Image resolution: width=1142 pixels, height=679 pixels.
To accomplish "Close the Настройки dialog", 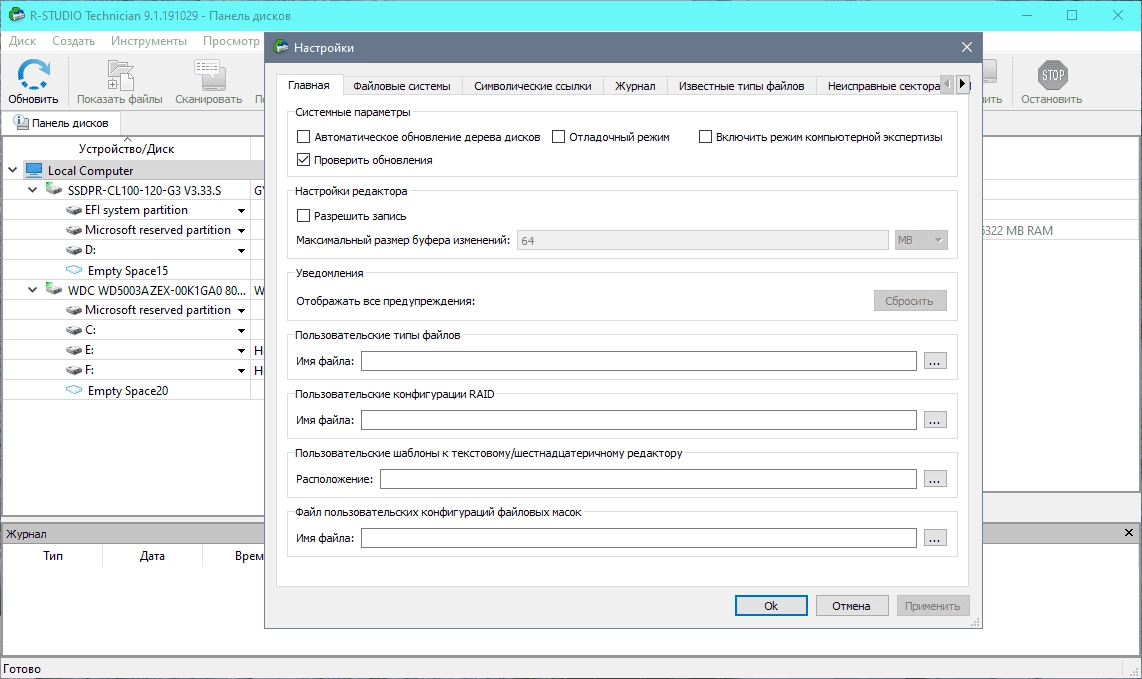I will coord(966,47).
